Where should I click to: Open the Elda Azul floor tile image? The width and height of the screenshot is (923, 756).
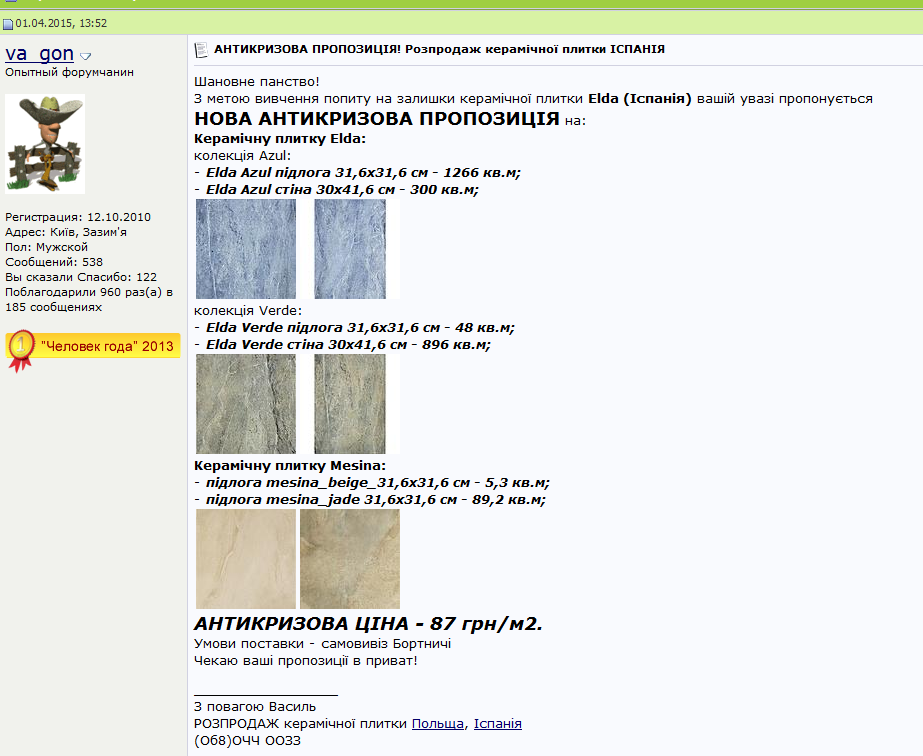pos(246,249)
